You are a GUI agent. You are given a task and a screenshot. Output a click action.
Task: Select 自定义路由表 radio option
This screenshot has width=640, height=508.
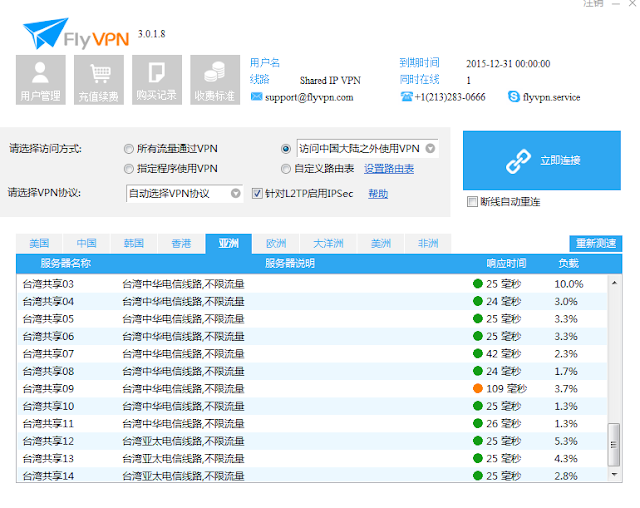[286, 169]
